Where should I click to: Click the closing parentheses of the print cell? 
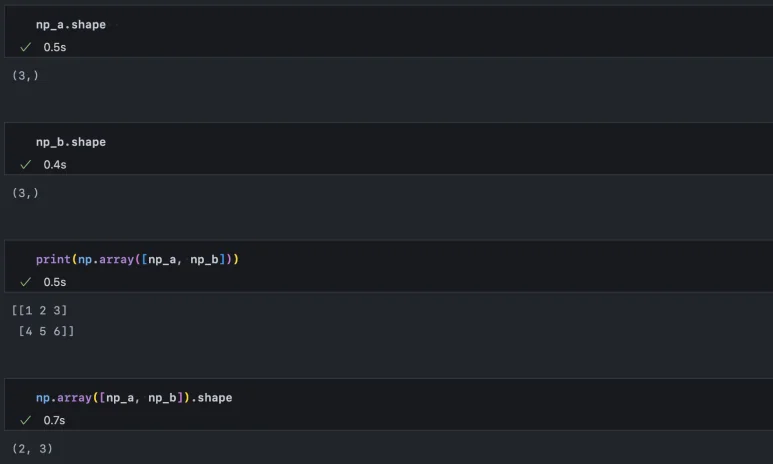pos(232,259)
